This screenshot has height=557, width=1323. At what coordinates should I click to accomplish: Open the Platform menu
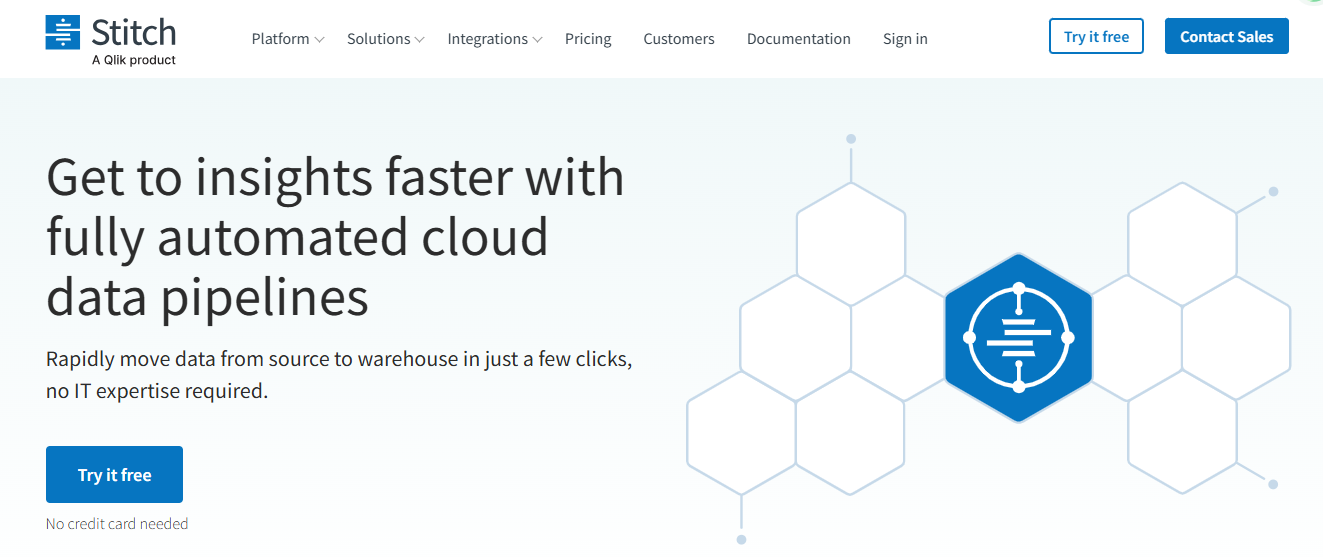[280, 39]
